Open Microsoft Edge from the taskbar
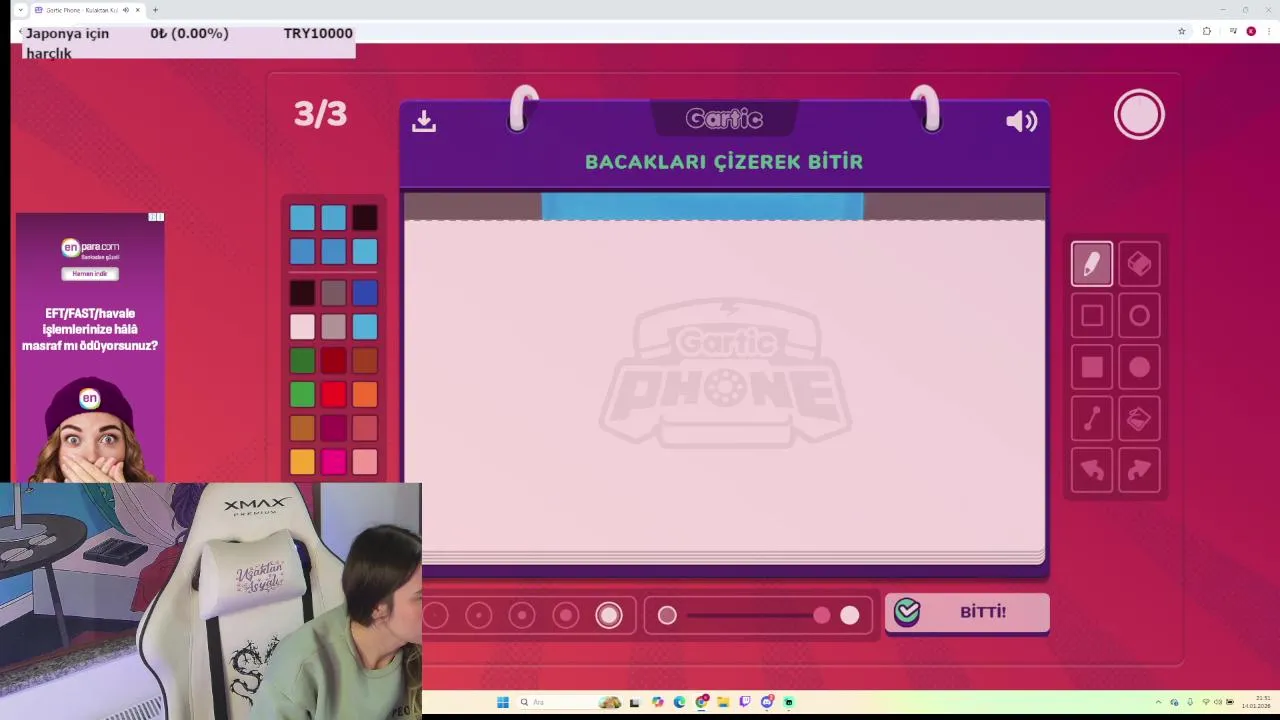Viewport: 1280px width, 720px height. point(679,702)
